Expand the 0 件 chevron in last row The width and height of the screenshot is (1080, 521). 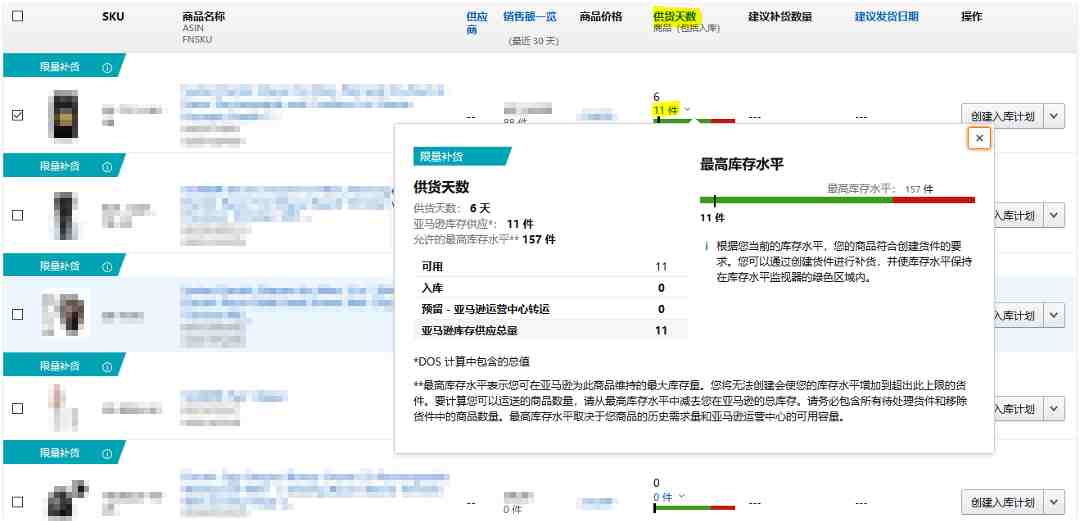click(x=682, y=496)
